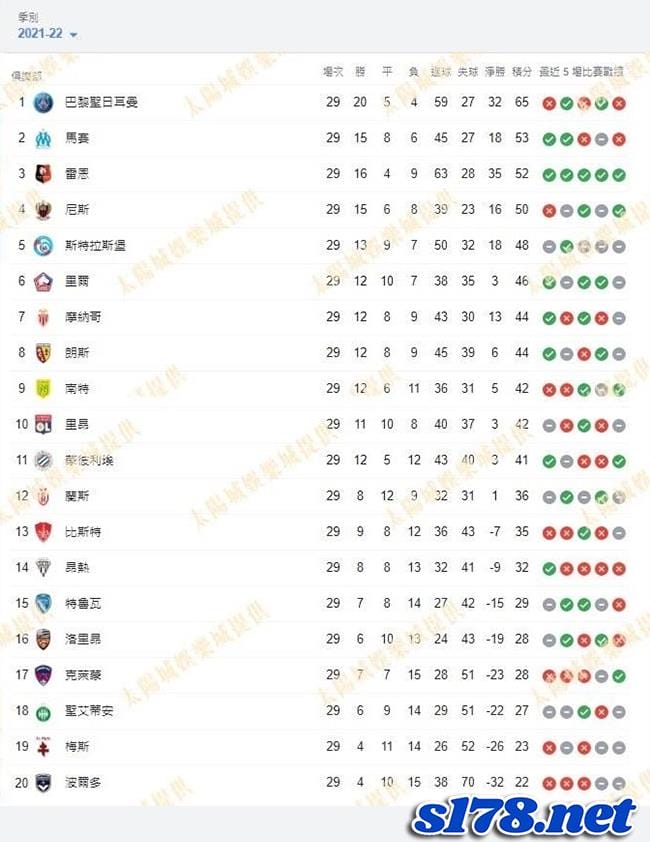Click the s178.net logo watermark

click(x=524, y=819)
